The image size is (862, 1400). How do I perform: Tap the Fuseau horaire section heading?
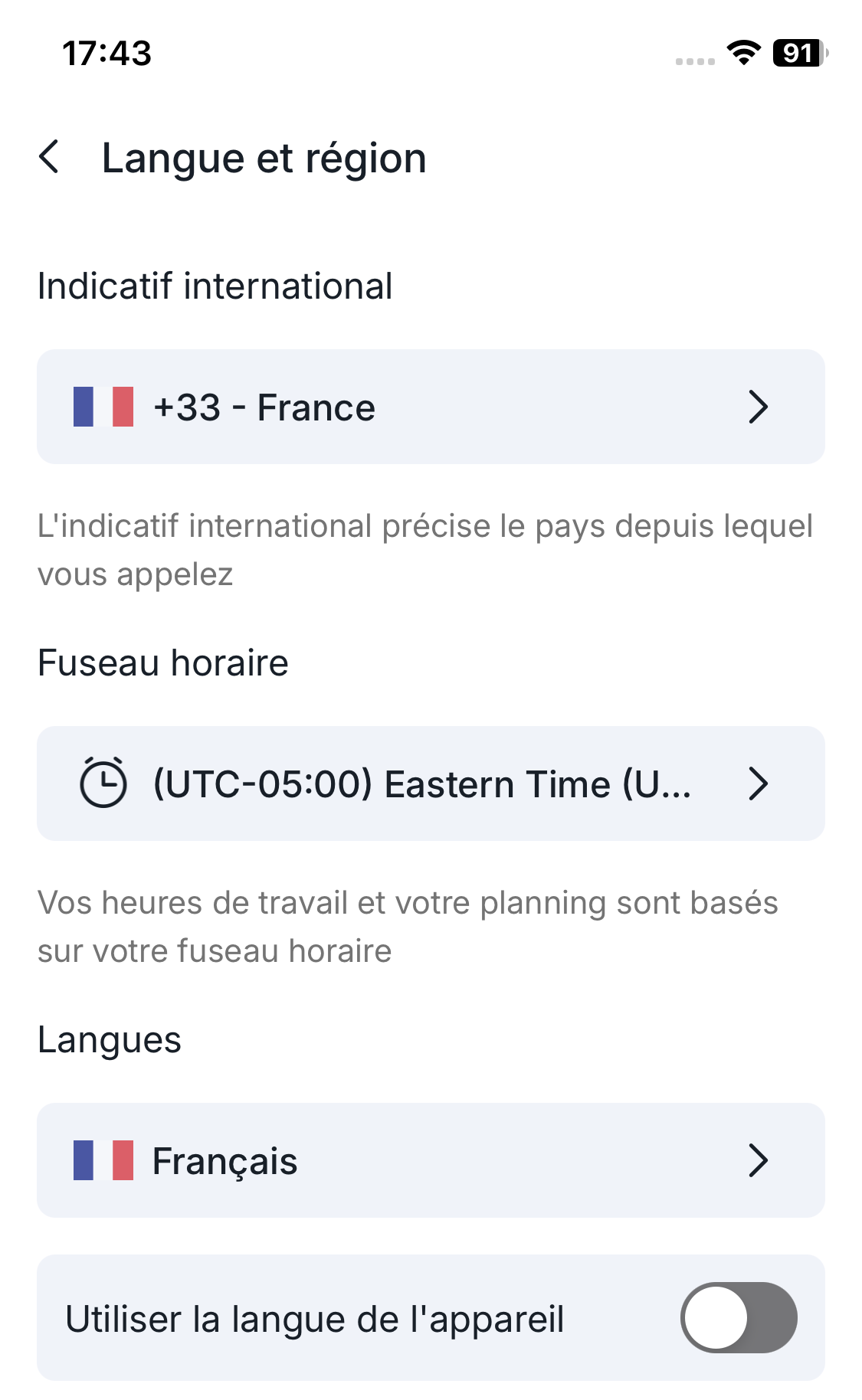coord(163,663)
